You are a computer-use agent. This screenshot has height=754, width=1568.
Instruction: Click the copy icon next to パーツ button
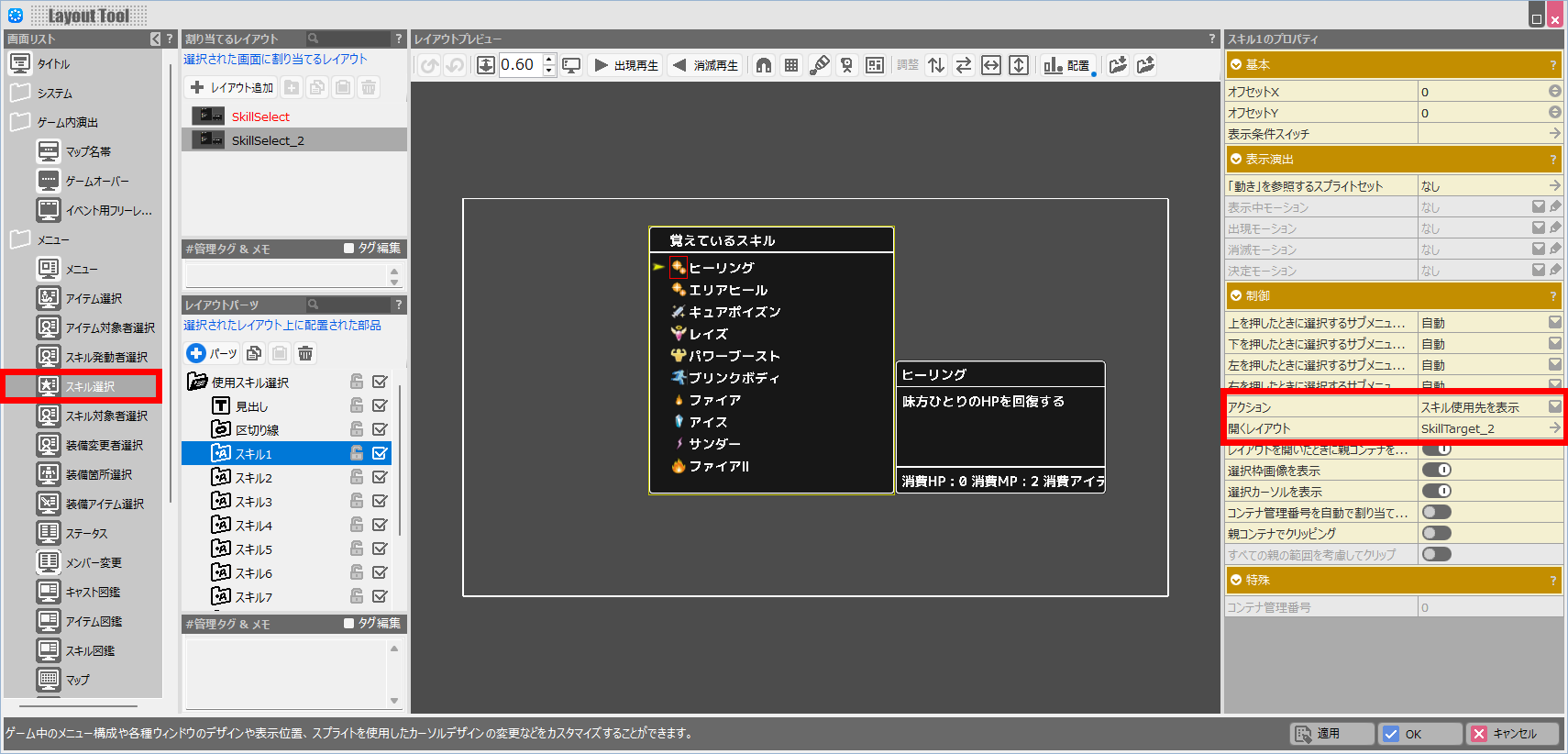pos(254,353)
